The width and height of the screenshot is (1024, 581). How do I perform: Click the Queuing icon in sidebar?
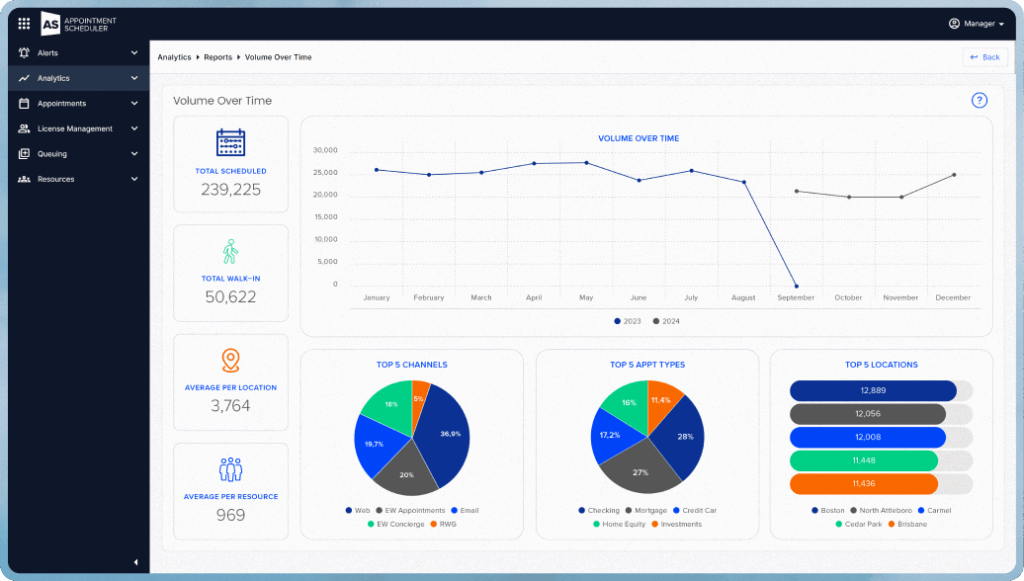point(24,154)
